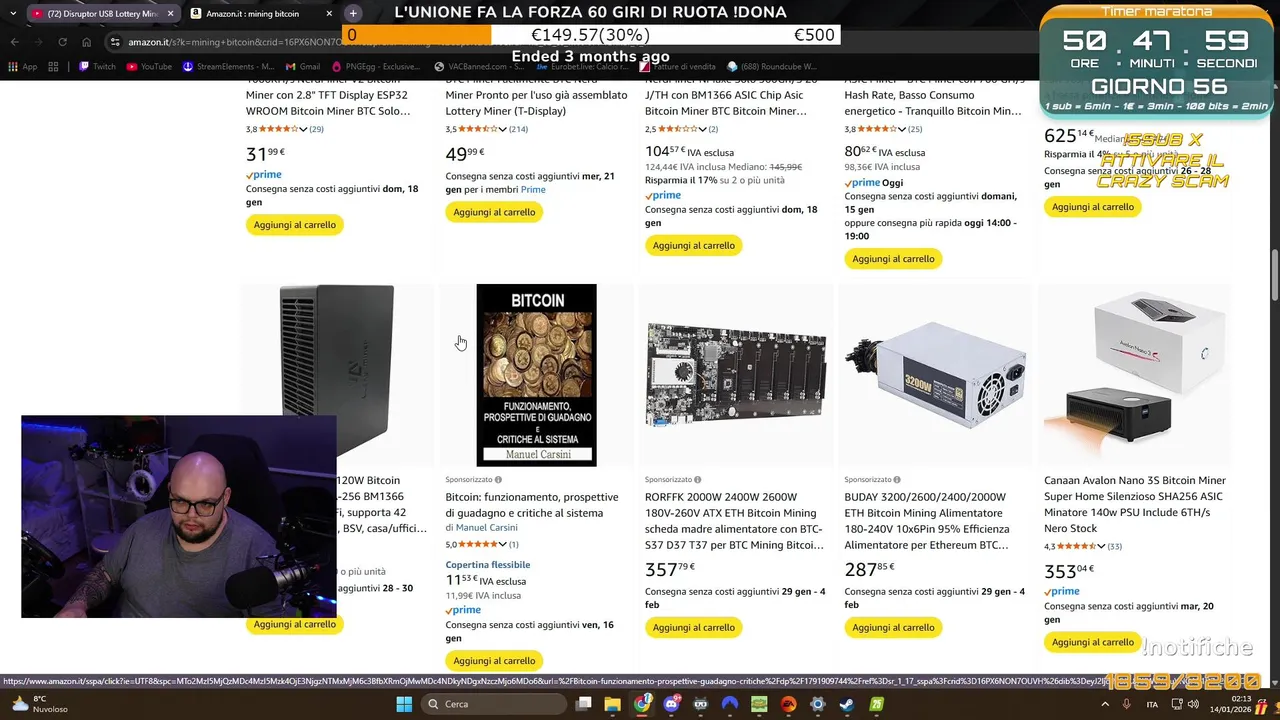Open the Twitch bookmark
This screenshot has width=1280, height=720.
[x=97, y=67]
